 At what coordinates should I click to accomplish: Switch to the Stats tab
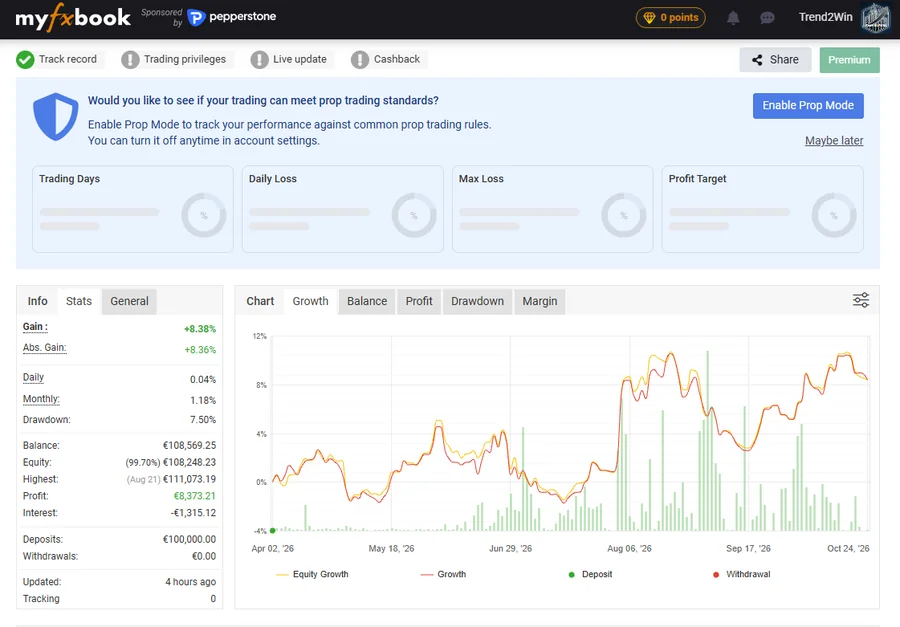click(x=79, y=301)
